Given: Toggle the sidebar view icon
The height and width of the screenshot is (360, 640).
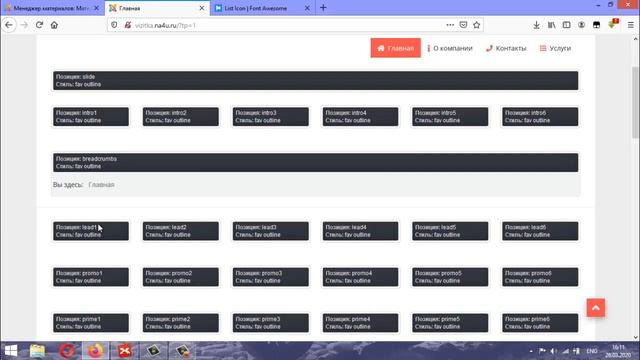Looking at the screenshot, I should [567, 25].
